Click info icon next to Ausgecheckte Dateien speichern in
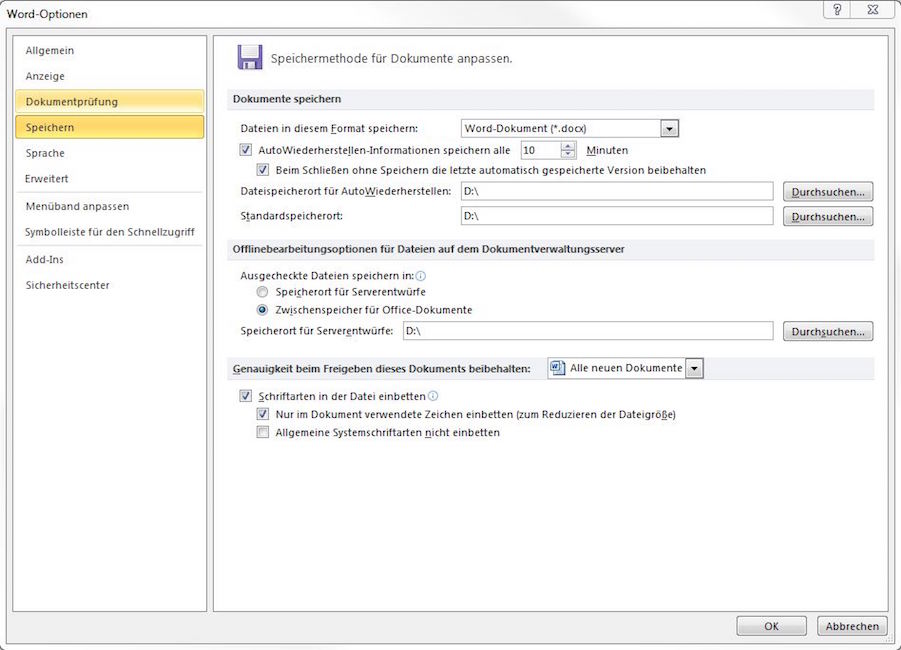The height and width of the screenshot is (650, 901). 421,276
